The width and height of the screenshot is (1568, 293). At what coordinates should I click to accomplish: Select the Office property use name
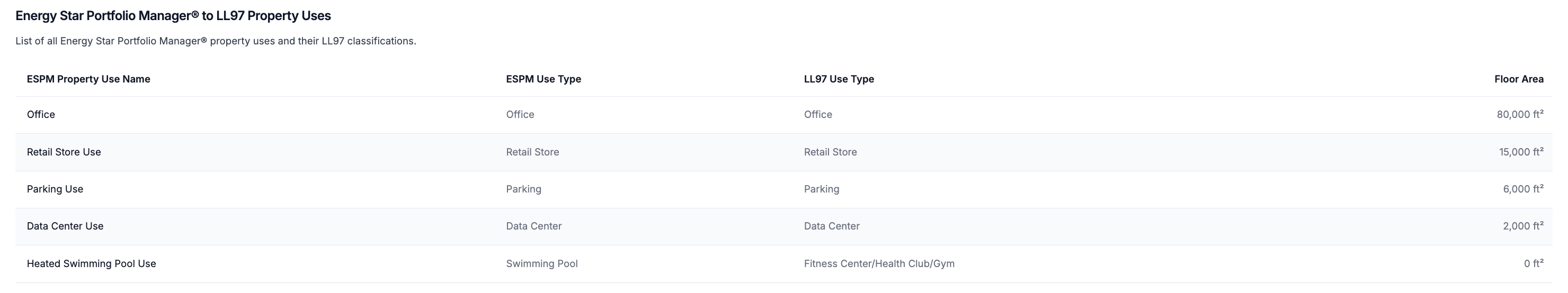pyautogui.click(x=41, y=114)
